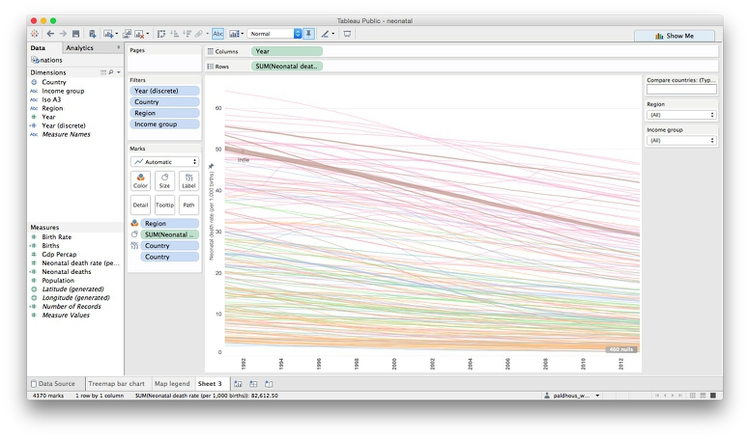Click the New worksheet icon beside Sheet 3
750x439 pixels.
[238, 383]
